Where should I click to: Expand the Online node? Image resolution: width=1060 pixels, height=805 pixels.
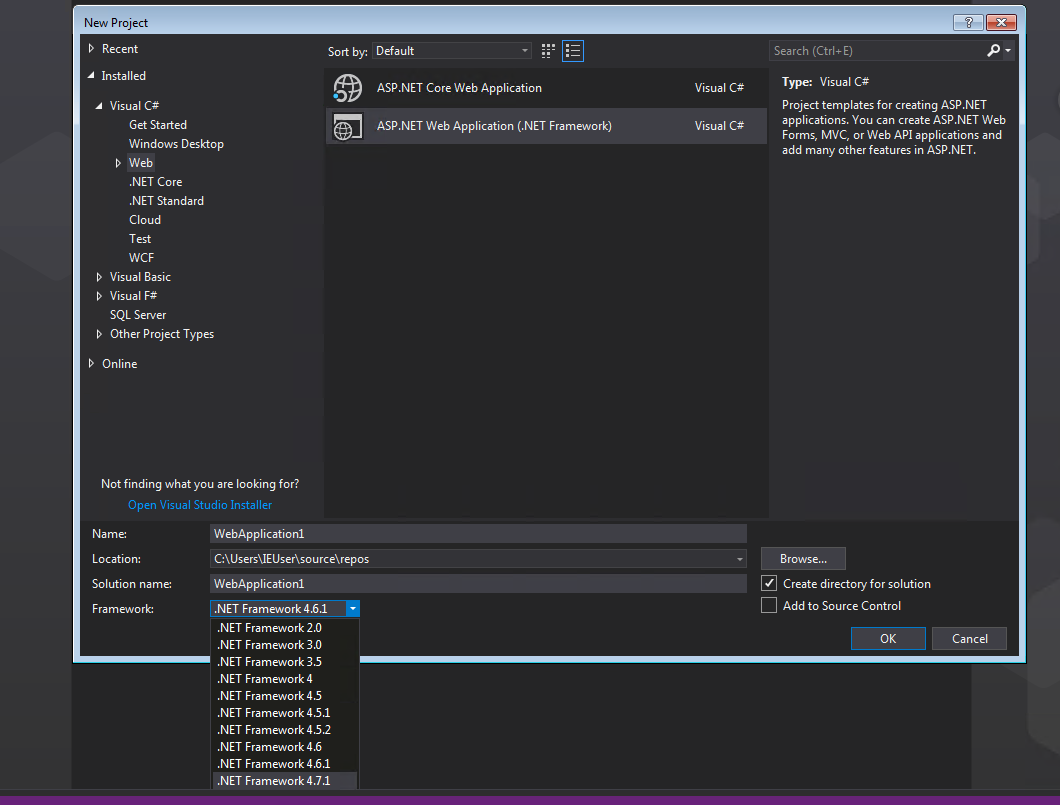click(91, 364)
